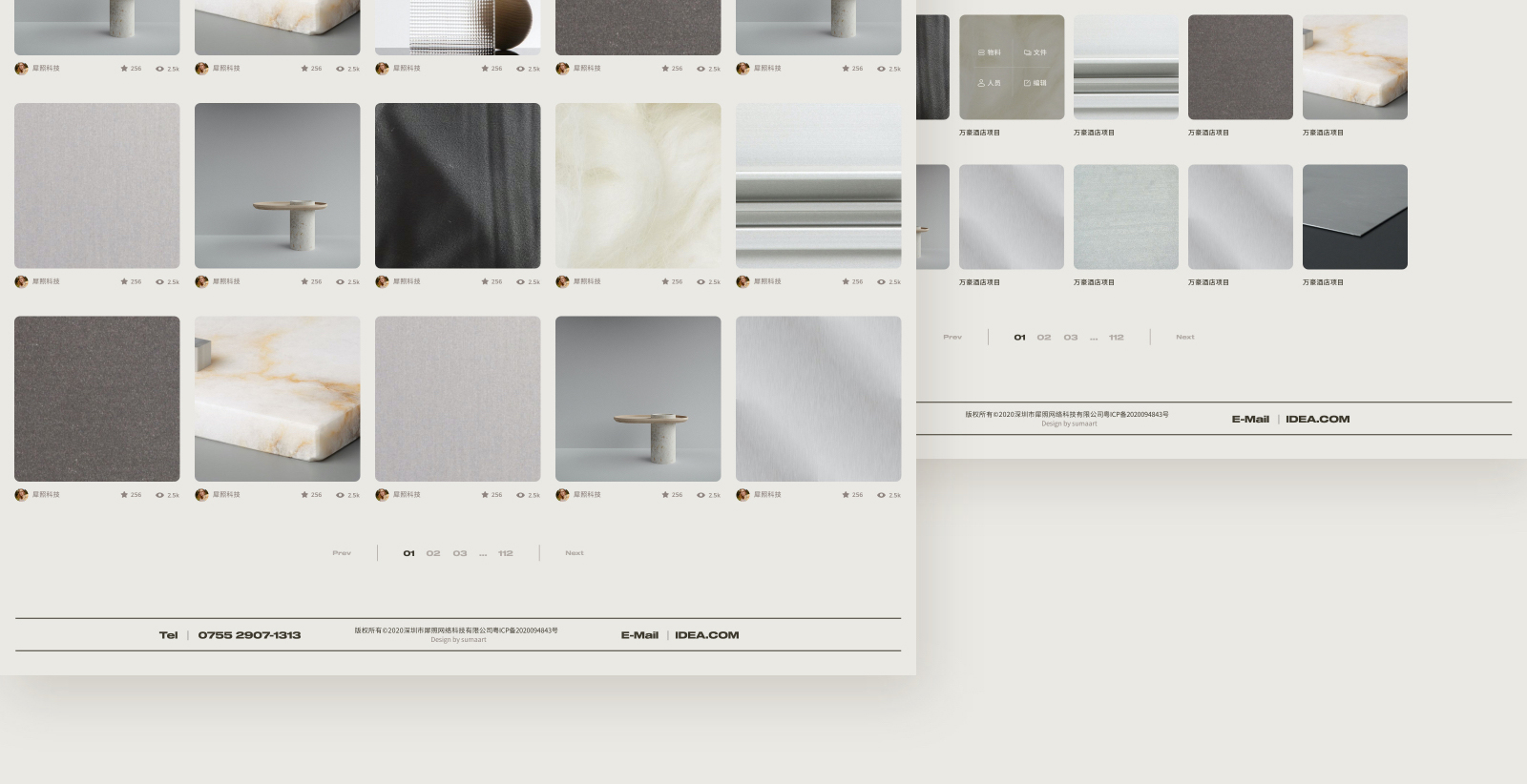This screenshot has width=1527, height=784.
Task: Click Next in the left gallery pagination
Action: [x=574, y=553]
